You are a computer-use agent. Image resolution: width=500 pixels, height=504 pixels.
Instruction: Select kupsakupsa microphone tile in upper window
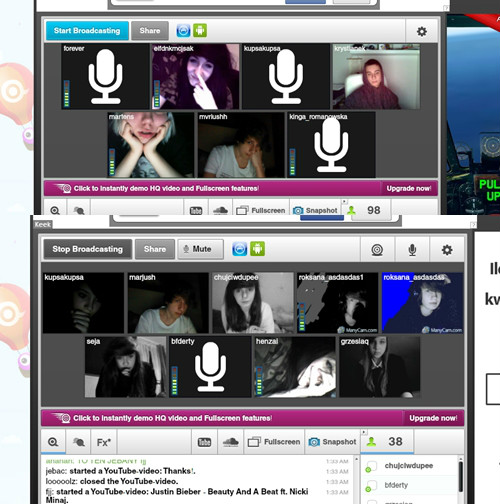286,76
